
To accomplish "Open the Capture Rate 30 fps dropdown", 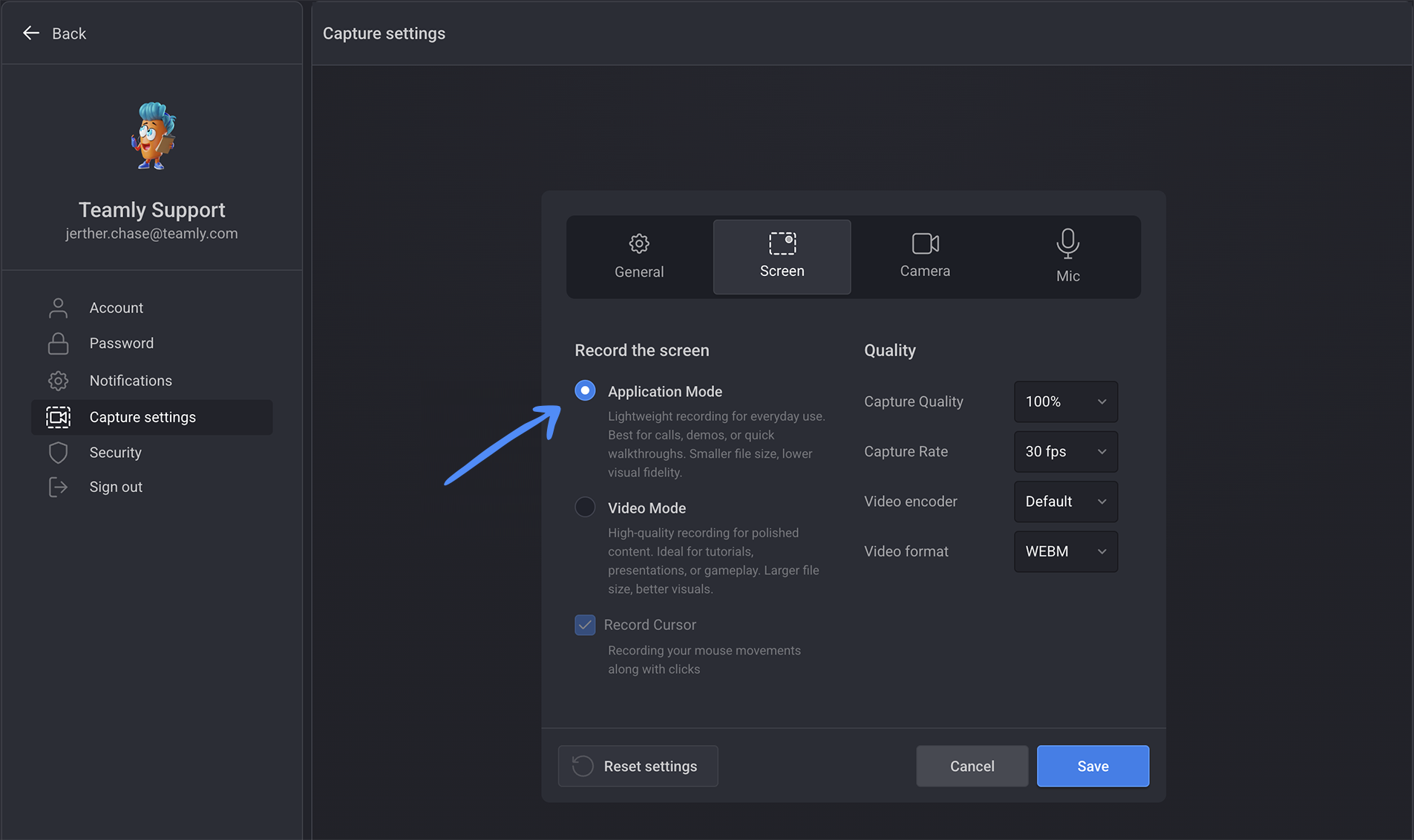I will [1066, 451].
